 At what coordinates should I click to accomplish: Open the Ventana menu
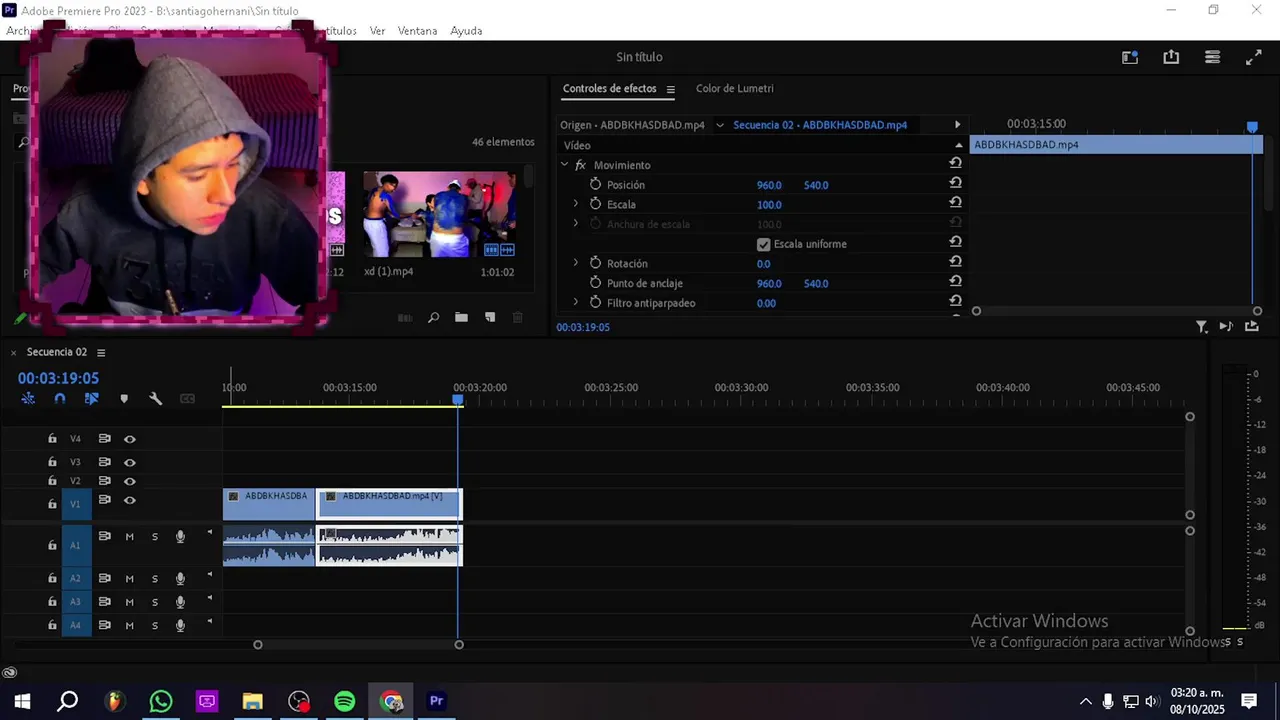tap(418, 31)
